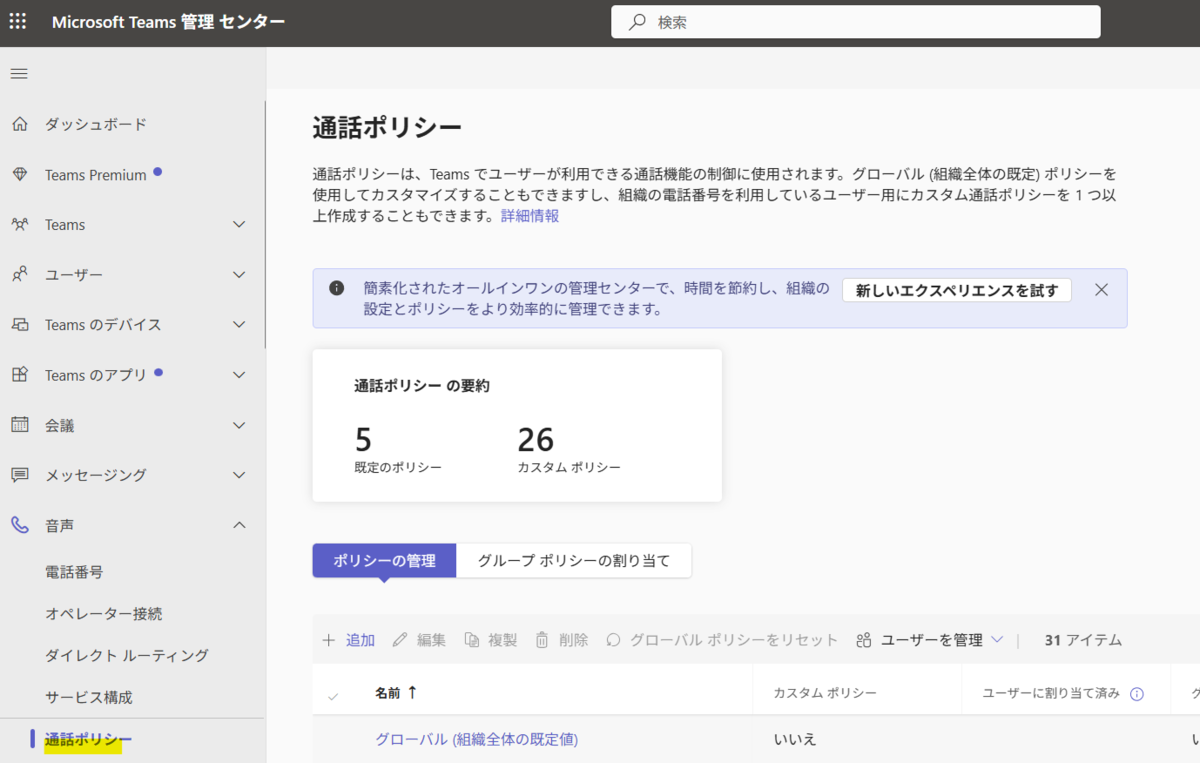
Task: Open the ユーザーを管理 dropdown
Action: [931, 640]
